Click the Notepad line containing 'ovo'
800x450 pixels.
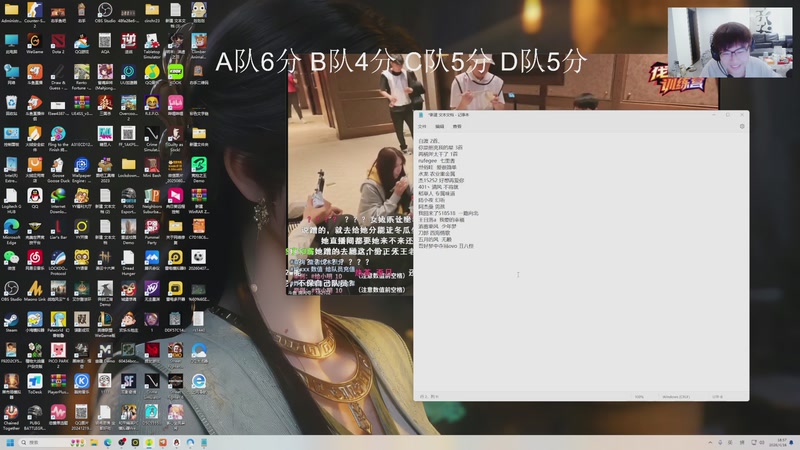point(446,246)
